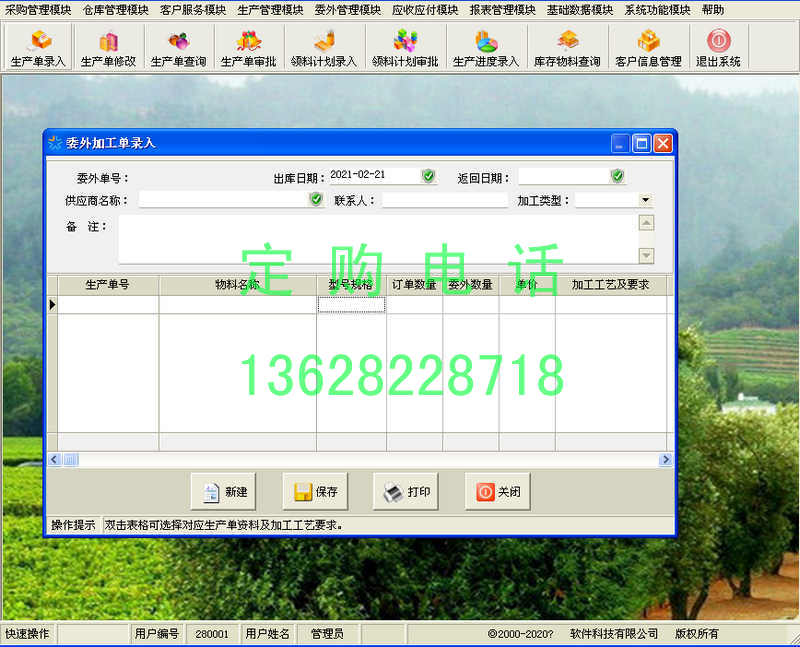Click the 供应商名称 lookup shield icon
The height and width of the screenshot is (647, 800).
tap(316, 199)
